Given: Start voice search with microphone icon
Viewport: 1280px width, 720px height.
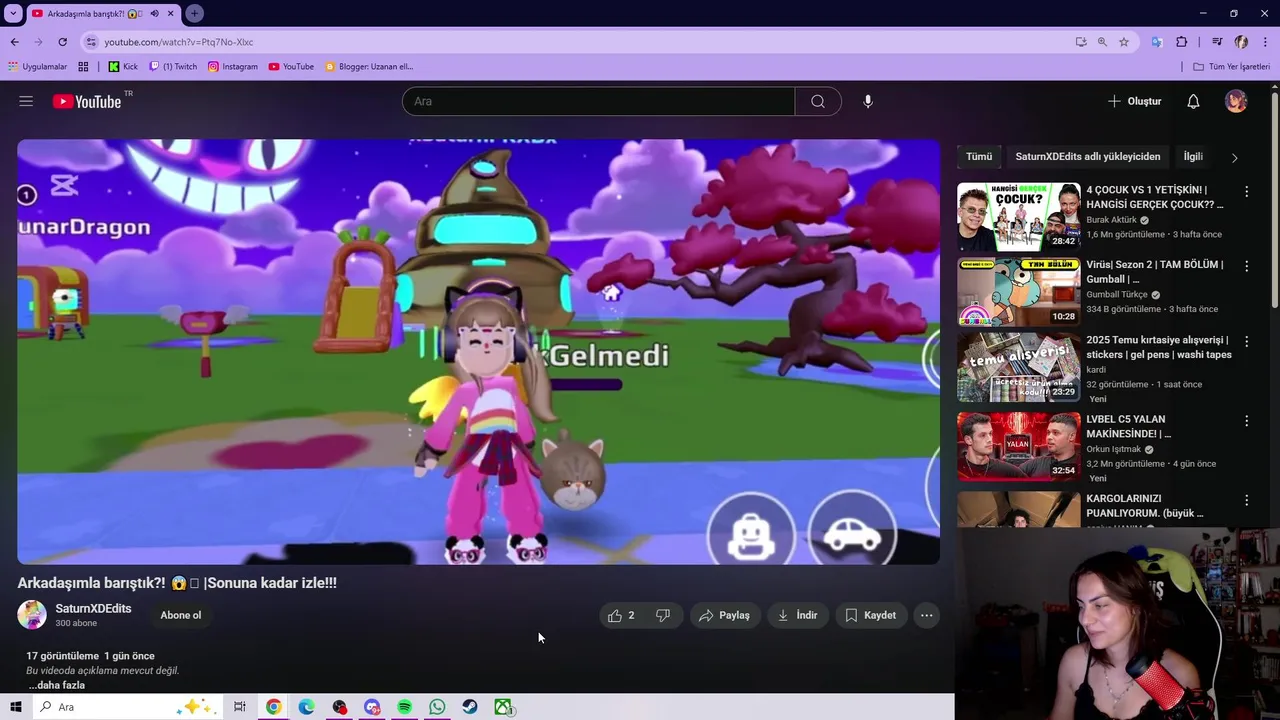Looking at the screenshot, I should tap(868, 101).
